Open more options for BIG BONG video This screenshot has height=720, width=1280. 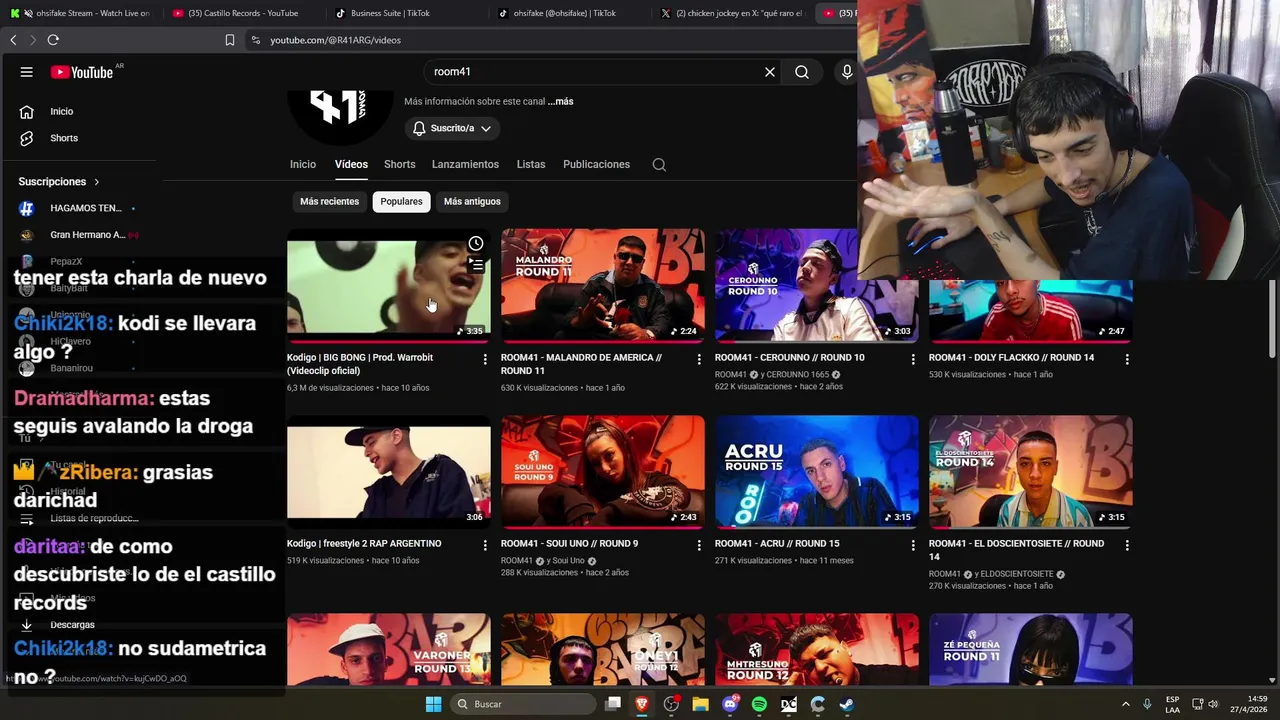[485, 359]
